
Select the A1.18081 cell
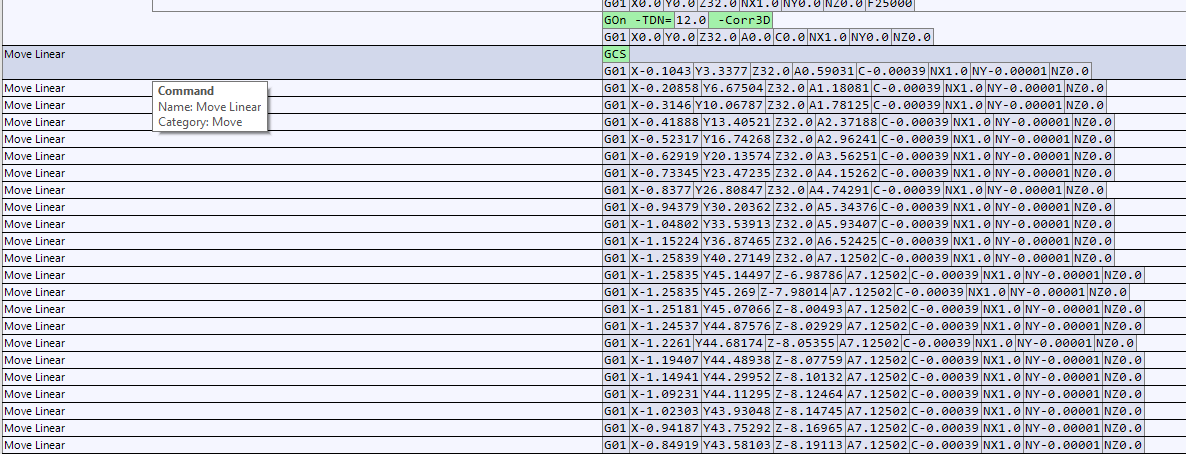839,88
